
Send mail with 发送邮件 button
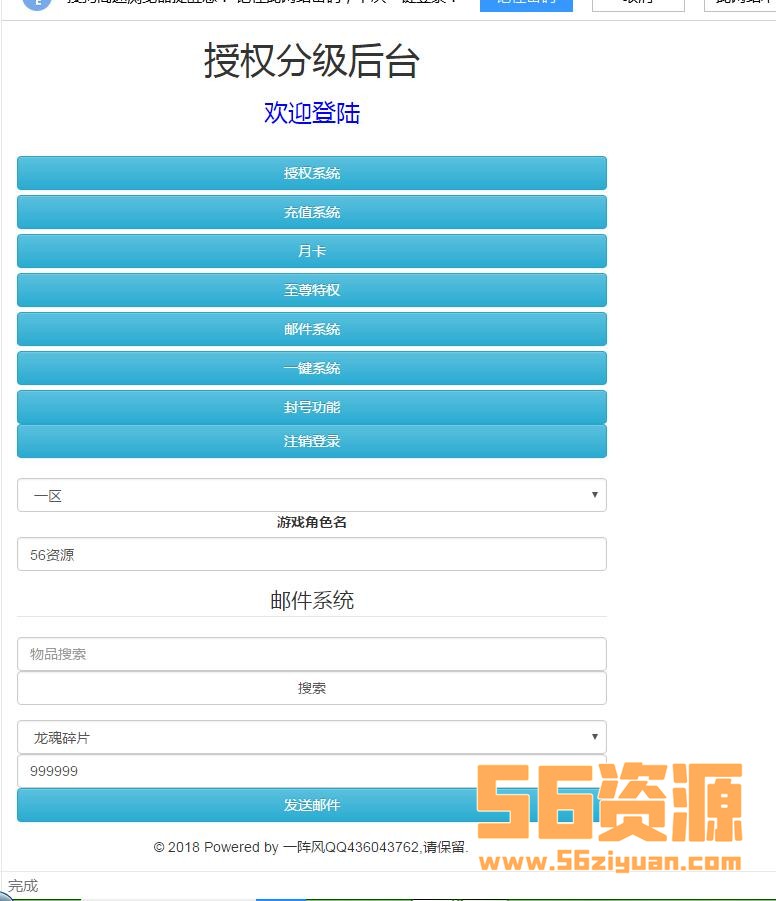(311, 805)
